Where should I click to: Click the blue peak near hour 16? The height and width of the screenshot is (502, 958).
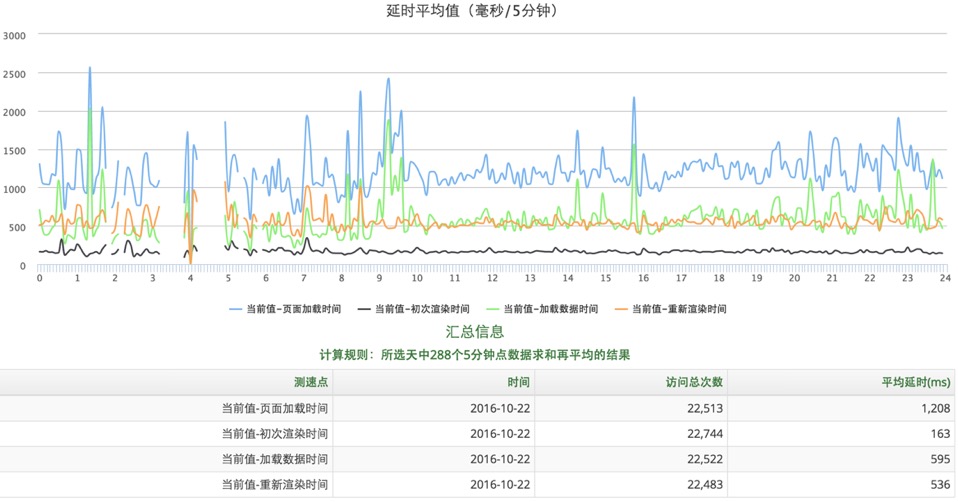pos(634,99)
